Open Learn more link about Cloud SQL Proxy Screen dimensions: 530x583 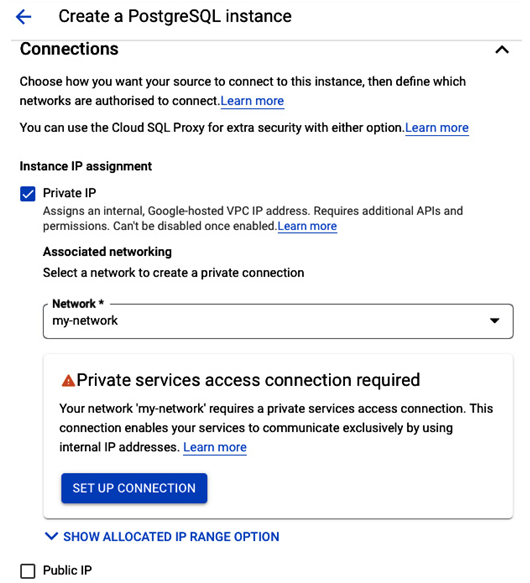point(437,128)
